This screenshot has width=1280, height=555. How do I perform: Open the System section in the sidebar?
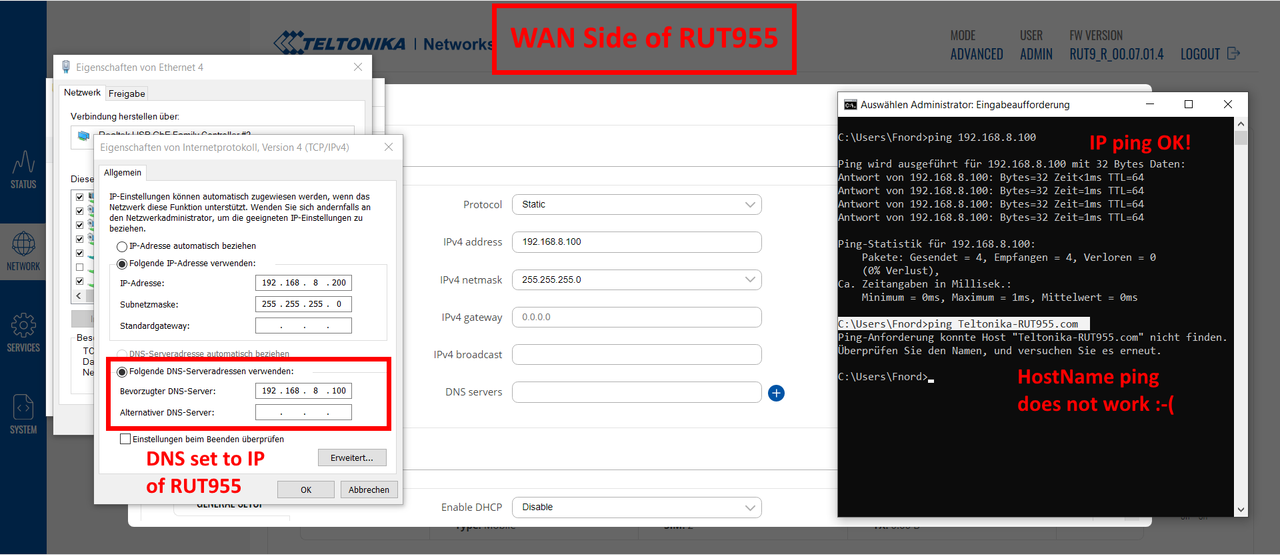click(x=23, y=414)
